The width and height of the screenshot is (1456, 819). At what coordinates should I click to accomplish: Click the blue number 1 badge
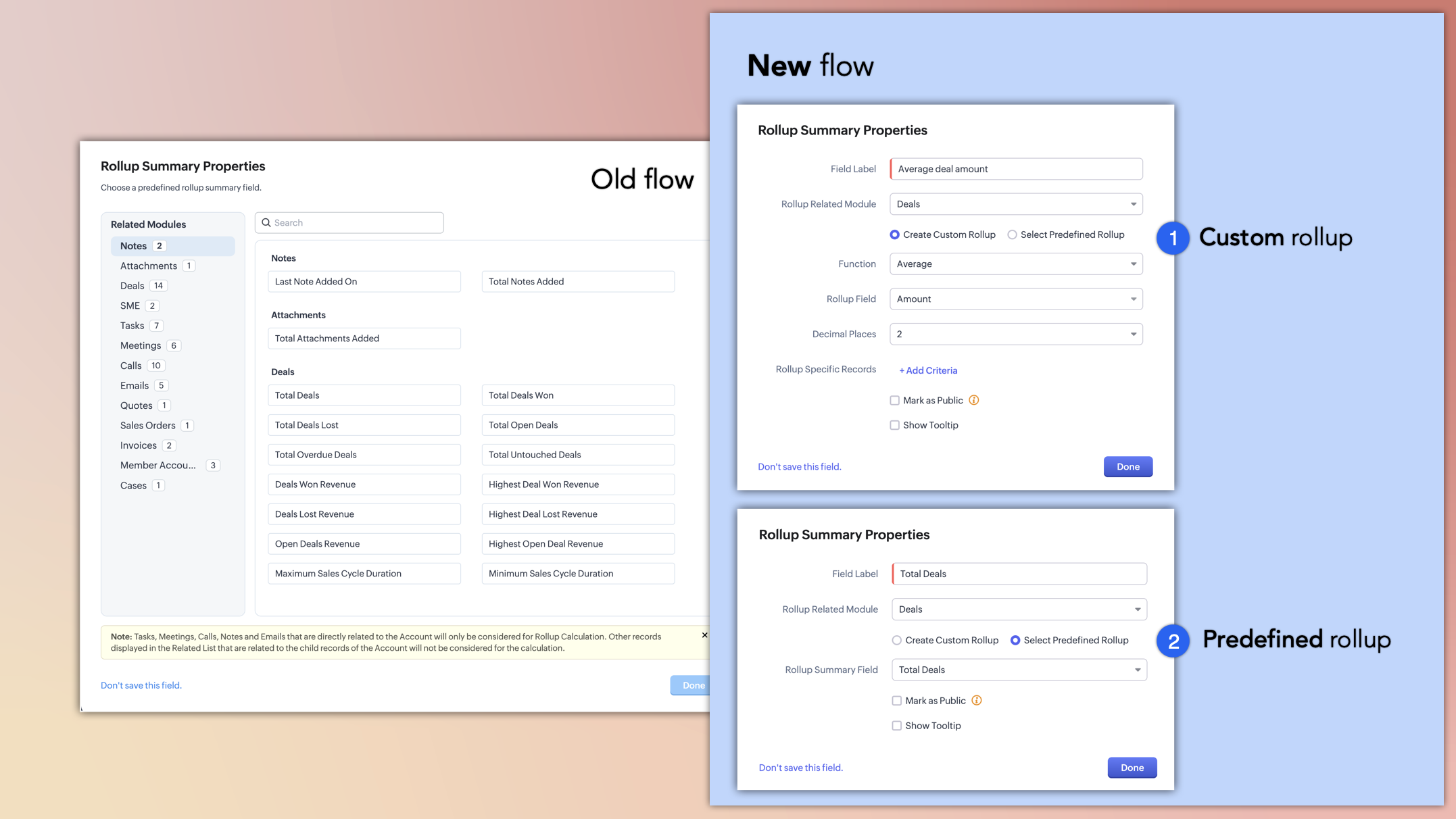pyautogui.click(x=1173, y=238)
